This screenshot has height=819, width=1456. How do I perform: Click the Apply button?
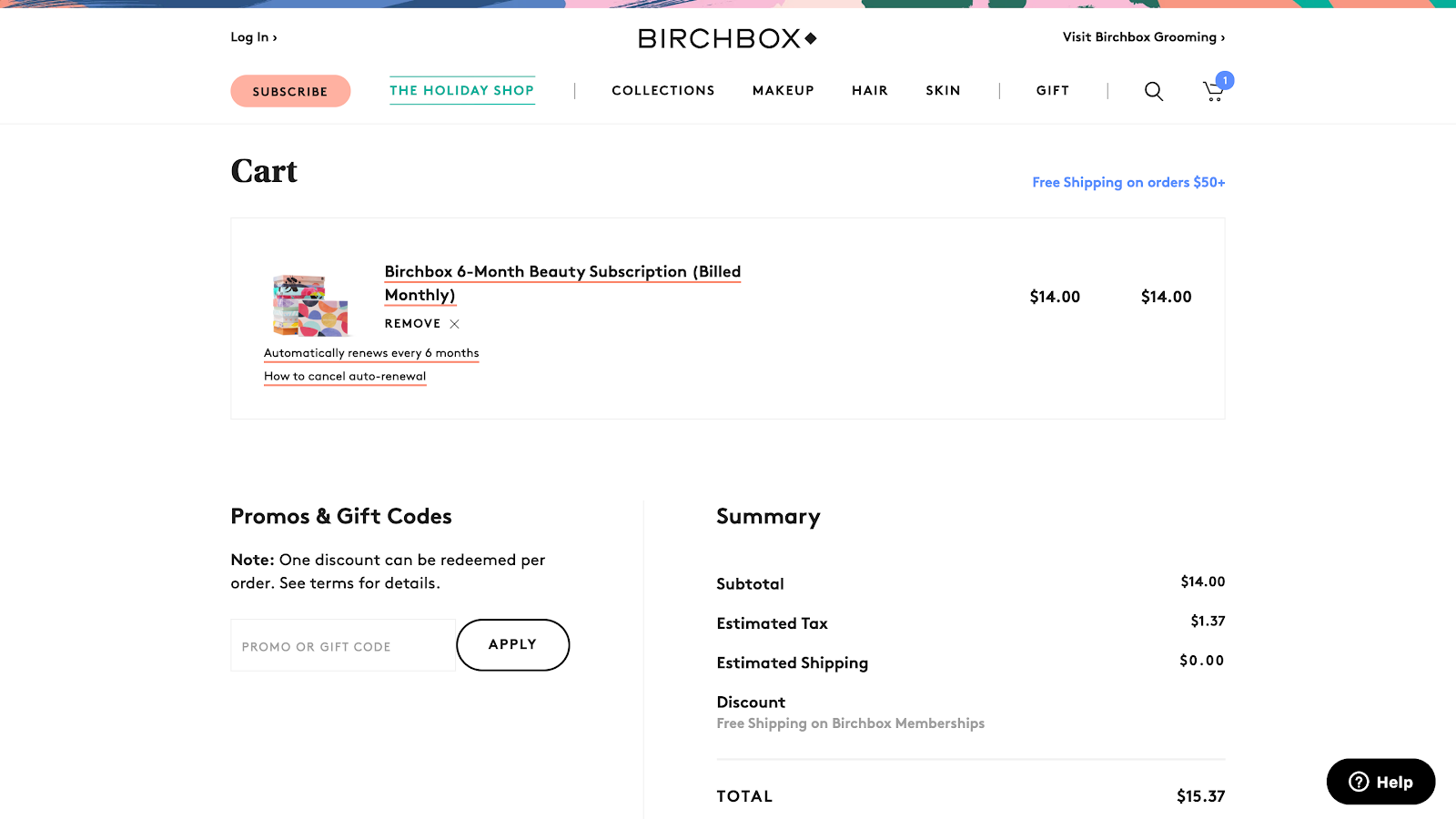point(512,644)
